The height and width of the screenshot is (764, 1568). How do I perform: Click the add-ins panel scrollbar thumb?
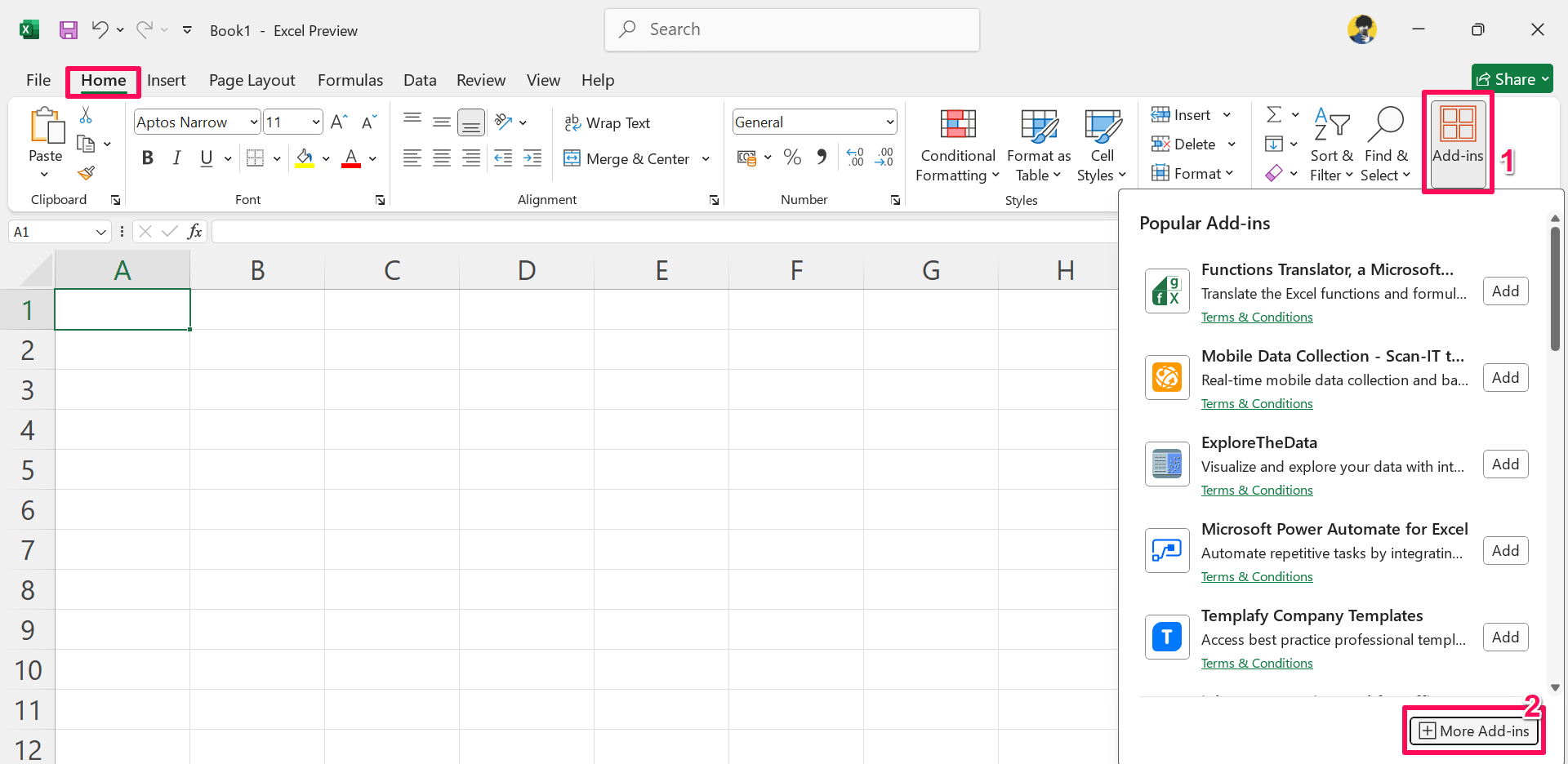tap(1555, 289)
